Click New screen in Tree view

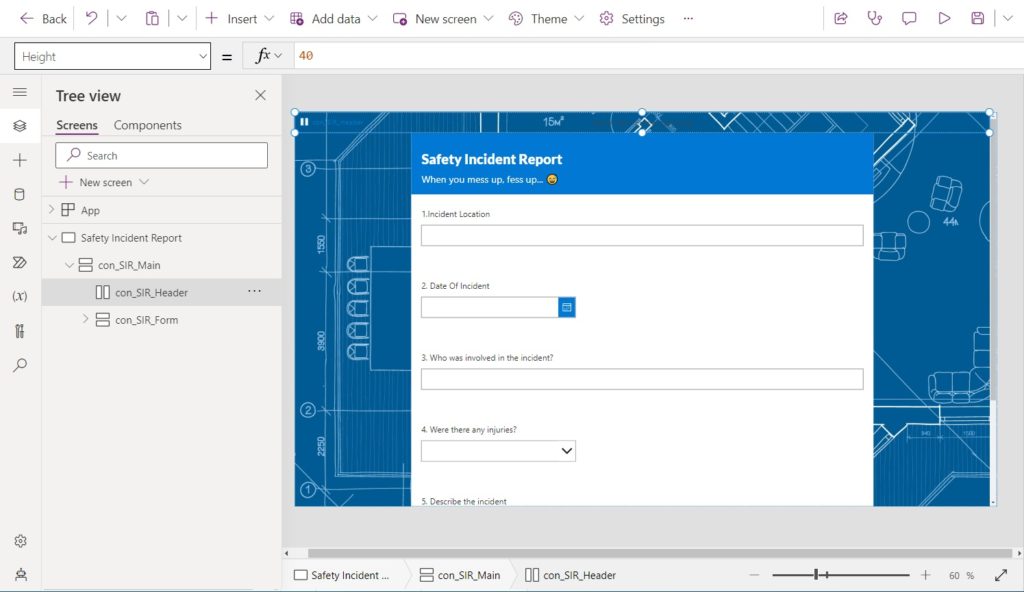[104, 182]
